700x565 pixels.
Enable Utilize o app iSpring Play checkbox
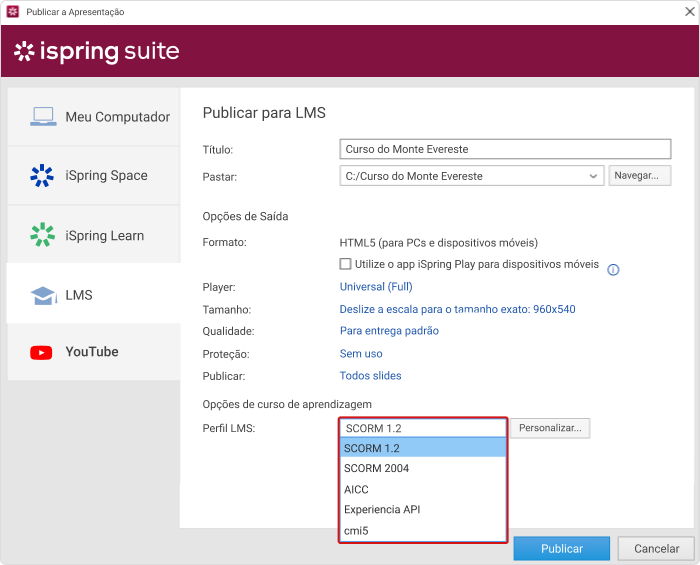click(x=345, y=264)
